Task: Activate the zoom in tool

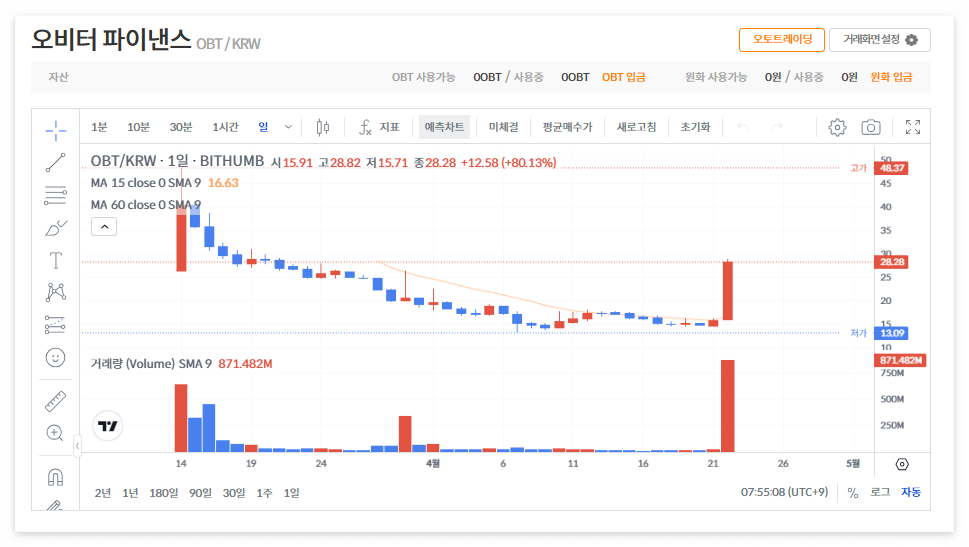Action: click(56, 433)
